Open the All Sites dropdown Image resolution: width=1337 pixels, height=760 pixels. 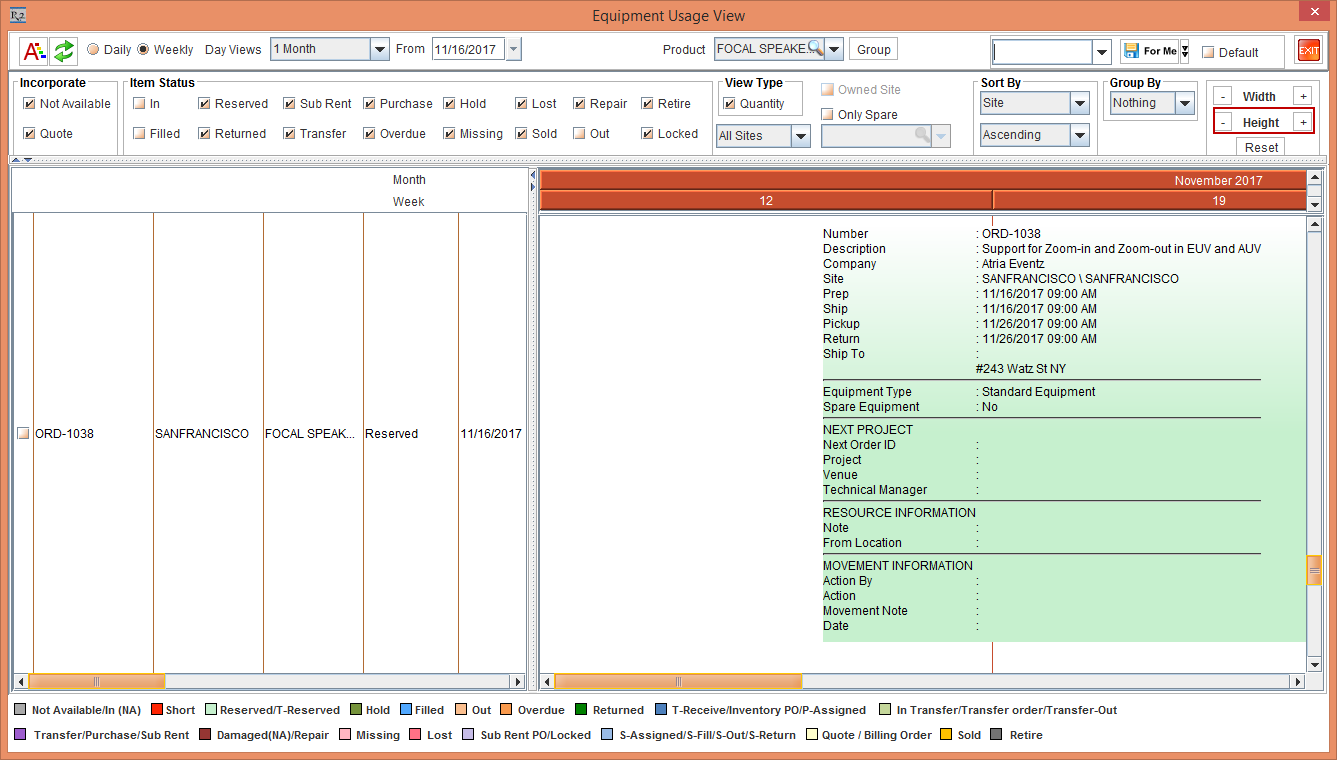[x=800, y=136]
